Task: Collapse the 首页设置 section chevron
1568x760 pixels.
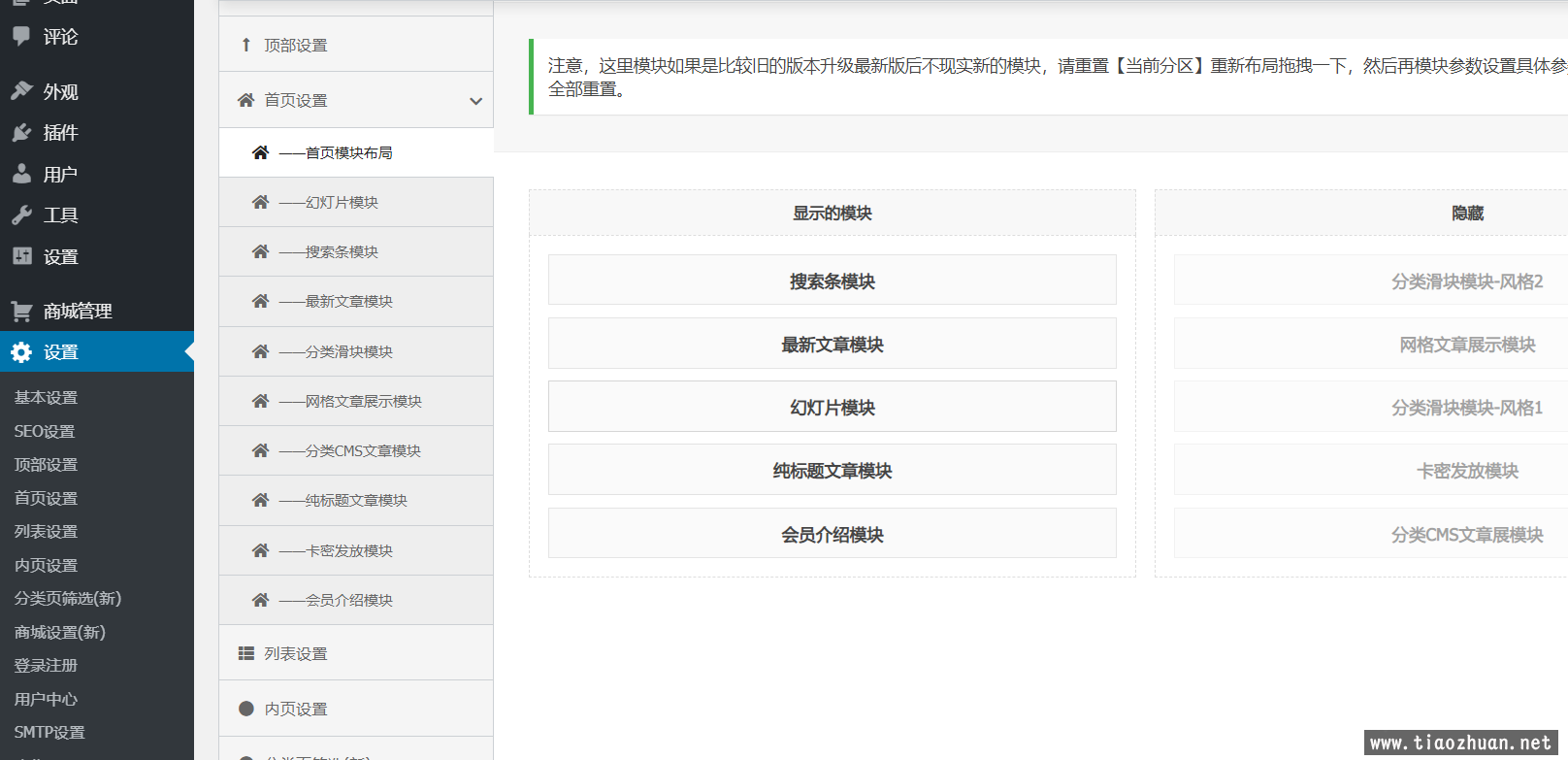Action: (475, 101)
